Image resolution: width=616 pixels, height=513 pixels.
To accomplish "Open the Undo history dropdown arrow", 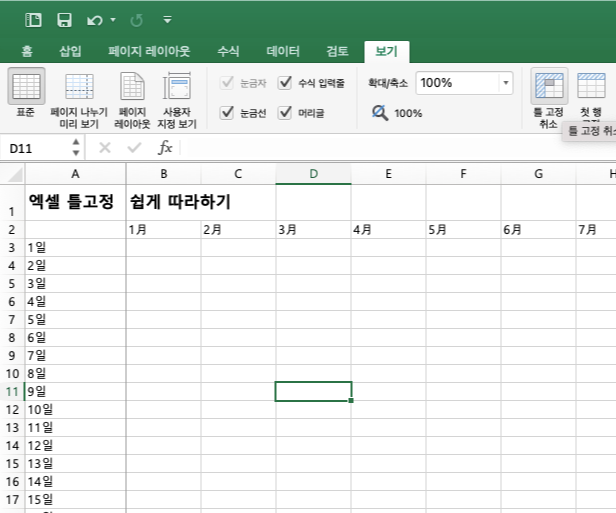I will [113, 20].
